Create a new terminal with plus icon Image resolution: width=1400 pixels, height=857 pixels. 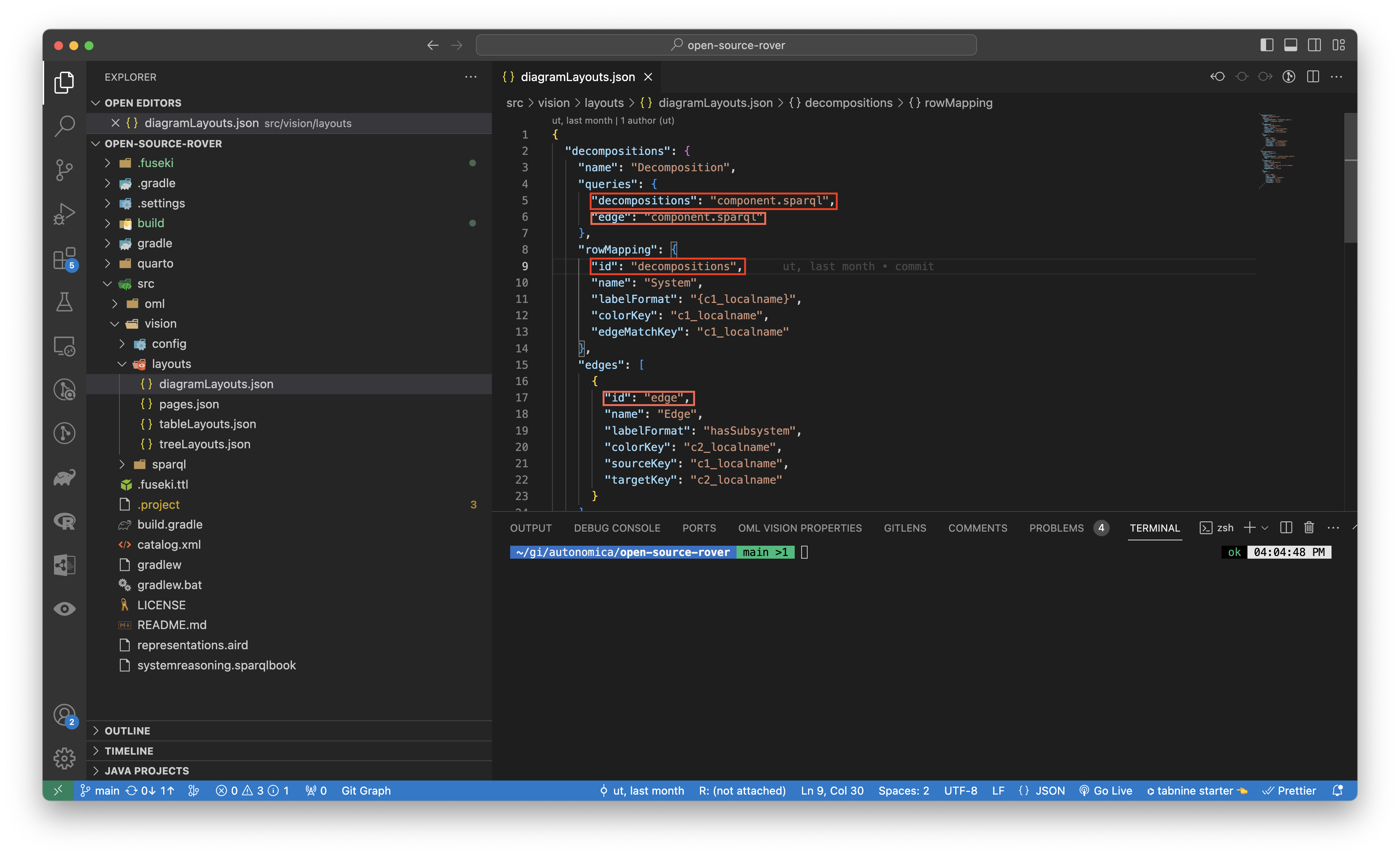click(1249, 528)
